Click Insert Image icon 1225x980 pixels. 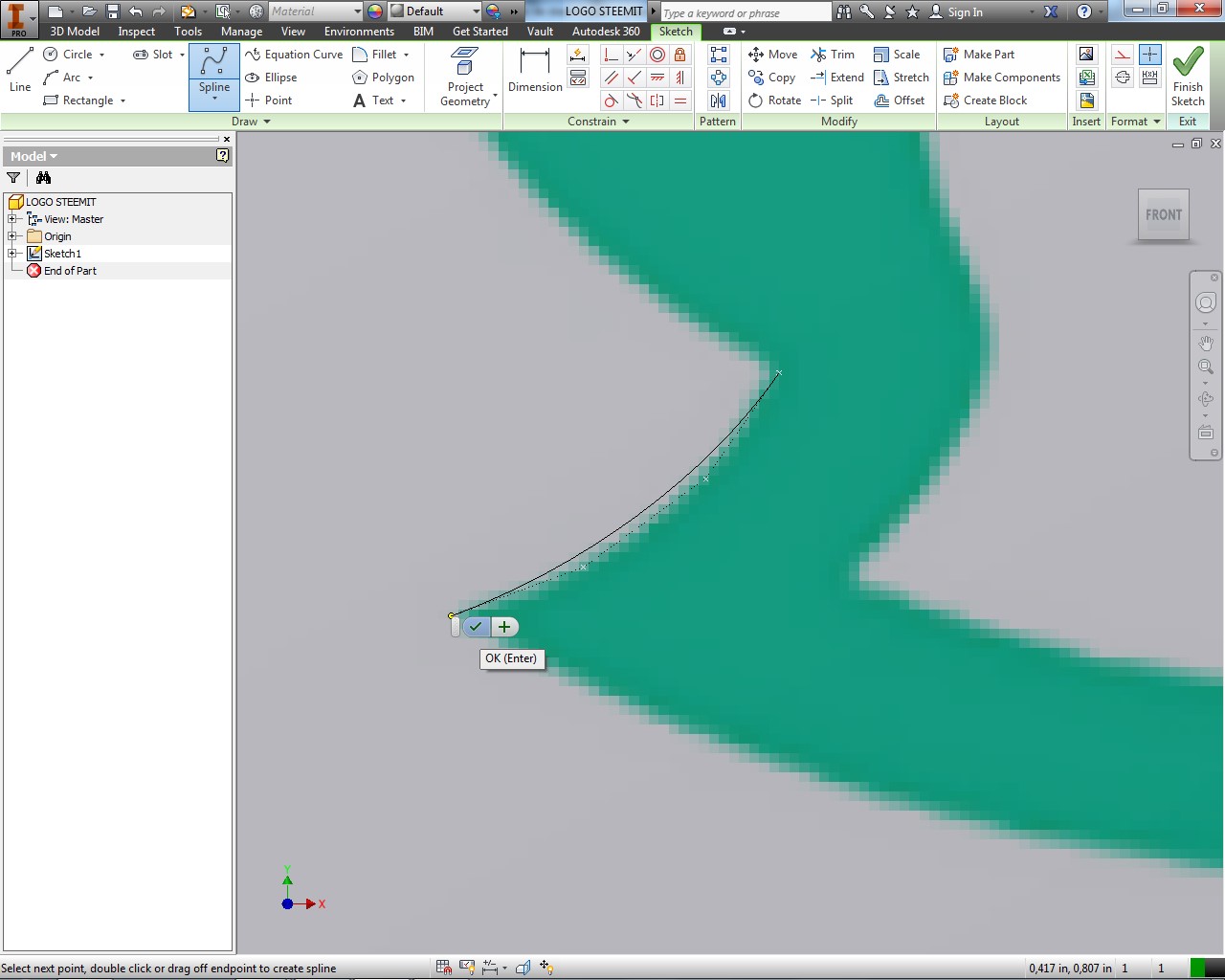click(x=1086, y=55)
